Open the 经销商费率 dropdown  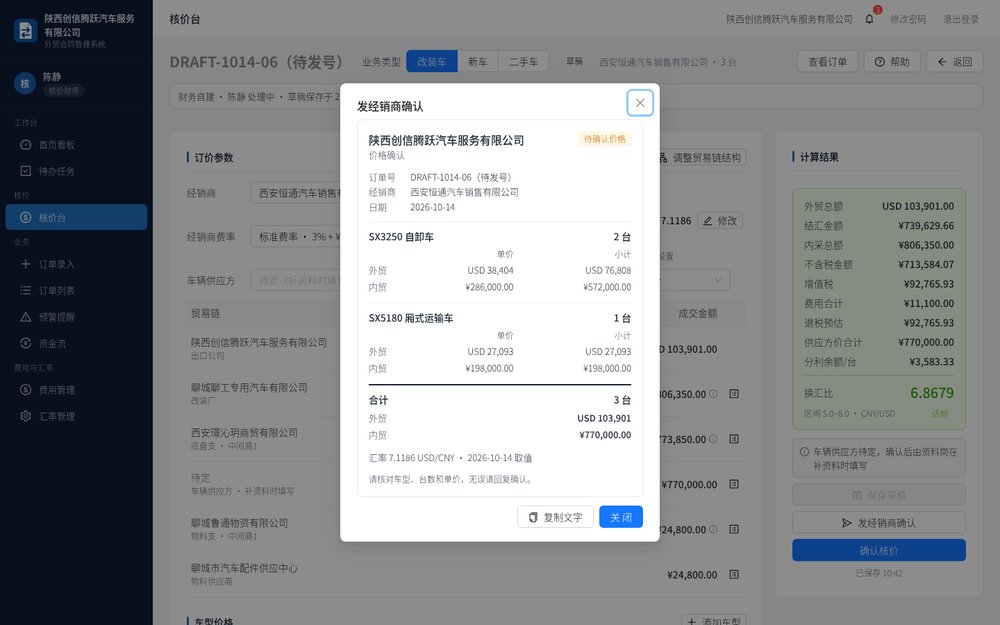click(296, 237)
